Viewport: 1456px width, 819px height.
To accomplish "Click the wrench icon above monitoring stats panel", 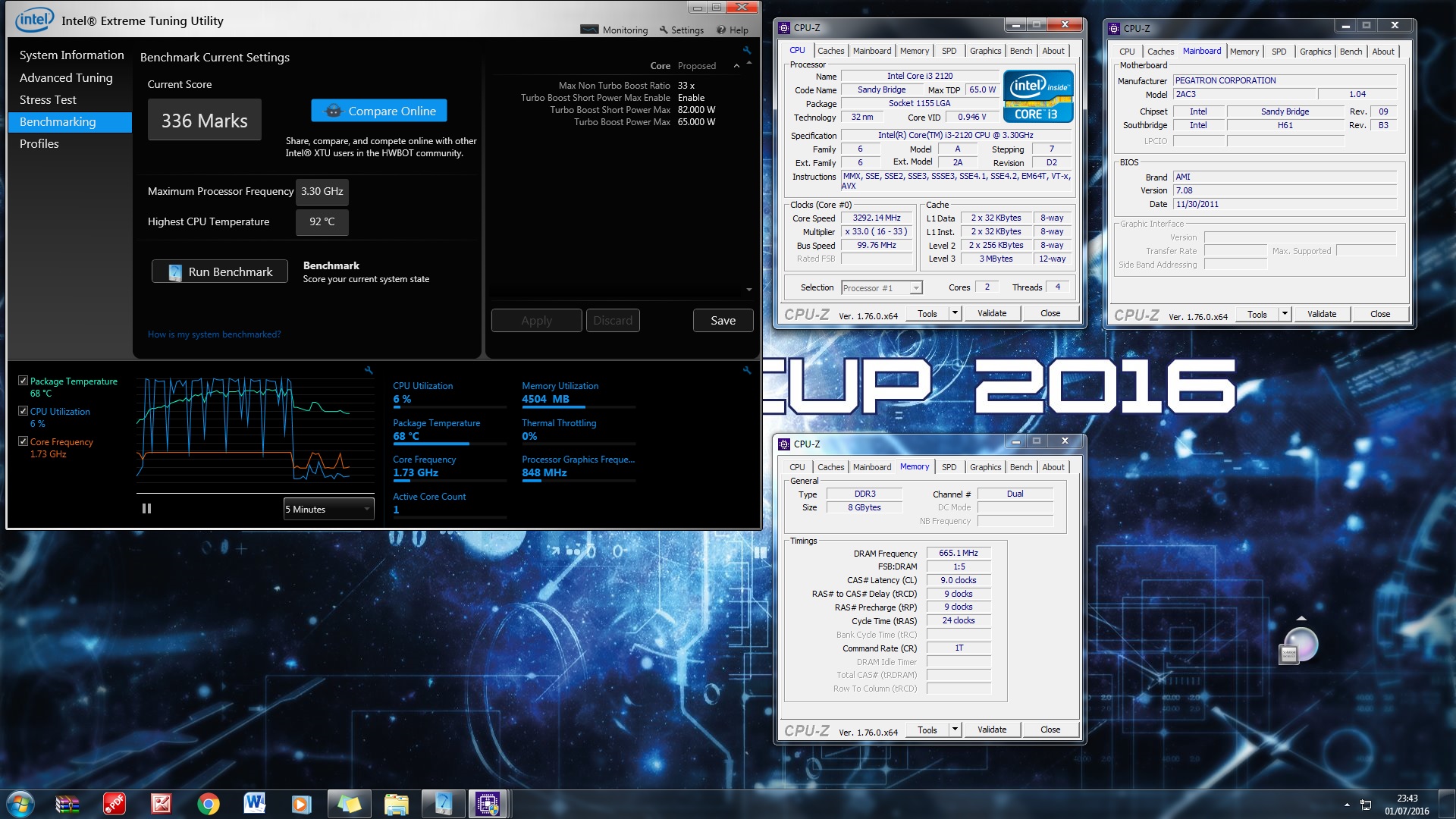I will [747, 370].
